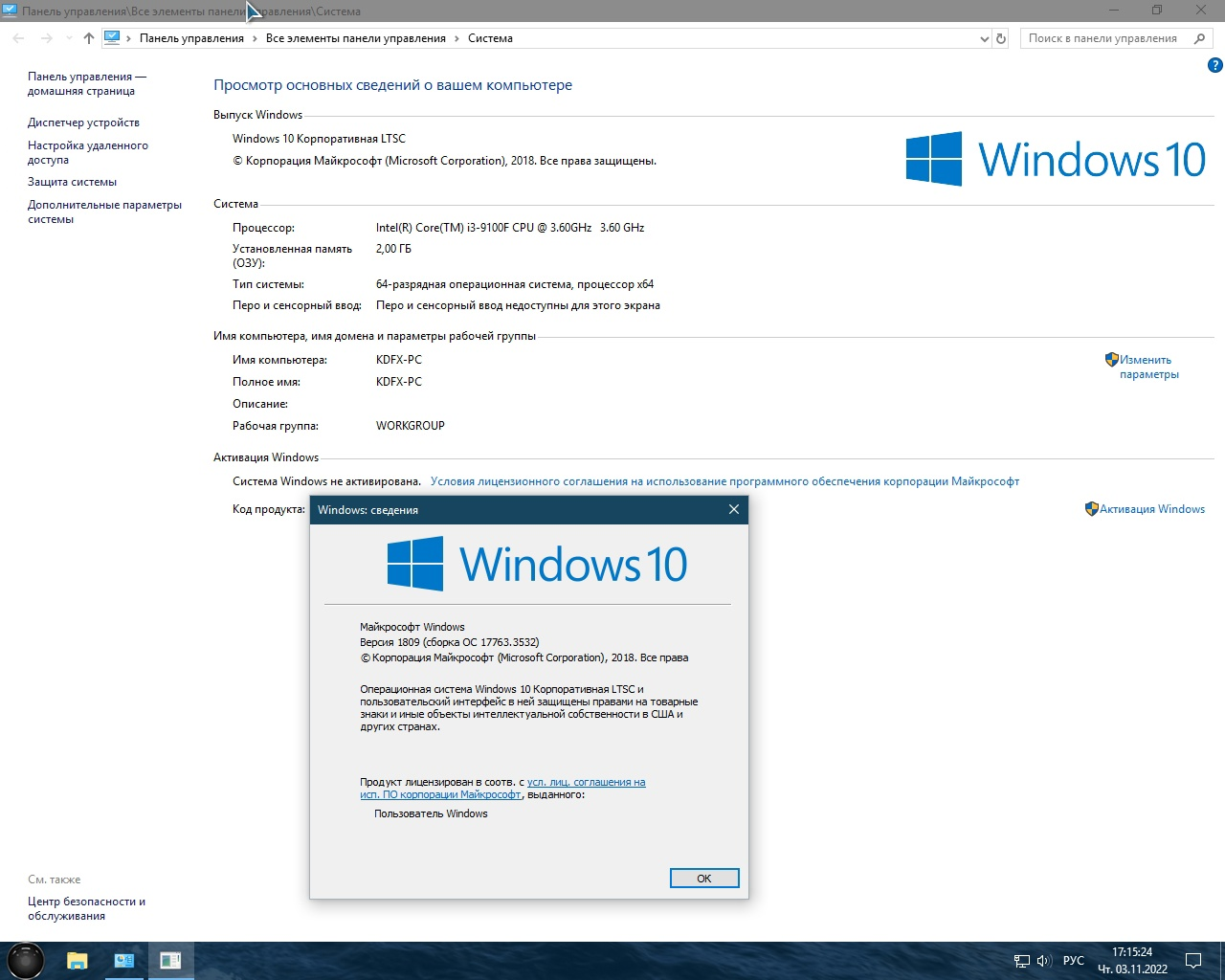Click the Start orb button

tap(26, 960)
